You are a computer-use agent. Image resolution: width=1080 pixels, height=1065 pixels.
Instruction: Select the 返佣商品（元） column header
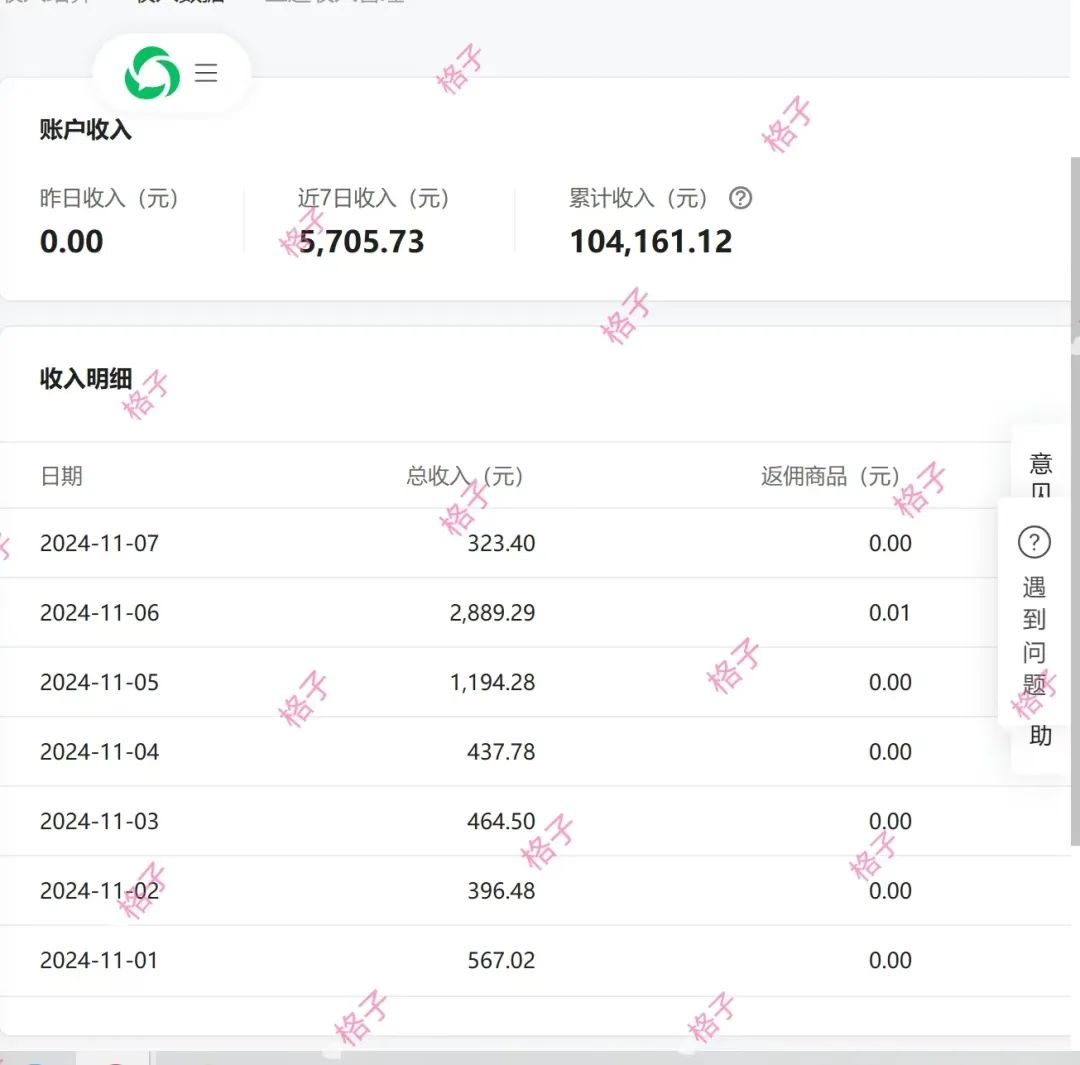tap(830, 476)
